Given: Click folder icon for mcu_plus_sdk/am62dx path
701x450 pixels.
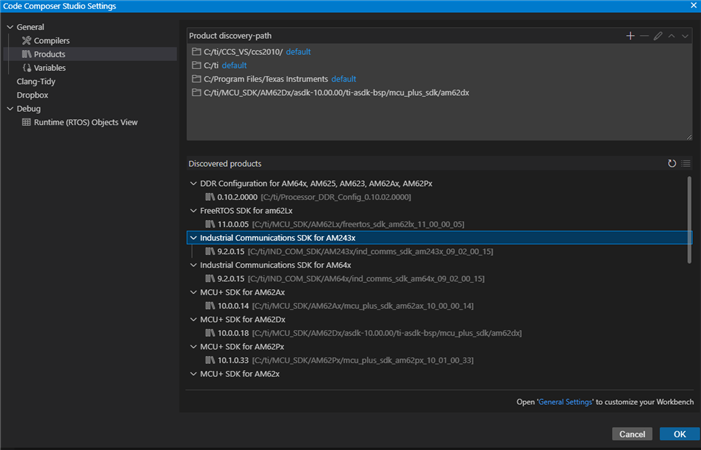Looking at the screenshot, I should 196,93.
